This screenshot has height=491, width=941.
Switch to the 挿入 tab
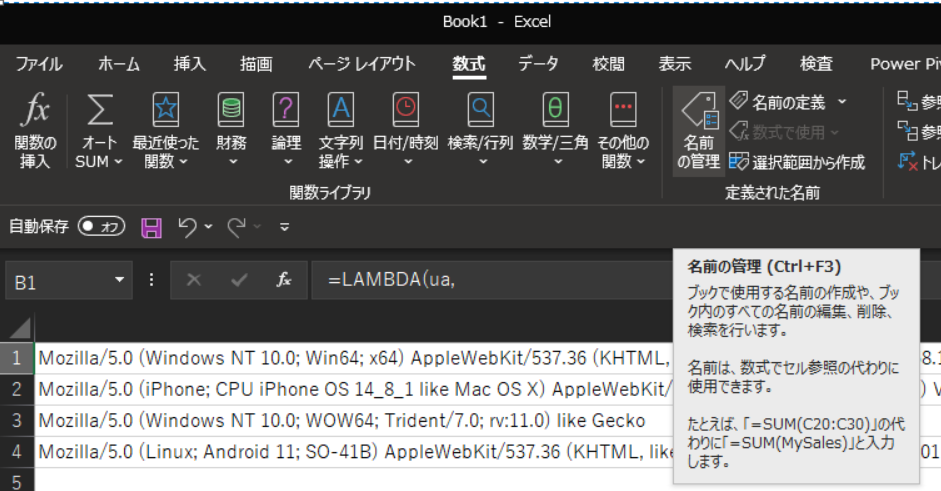[x=190, y=64]
